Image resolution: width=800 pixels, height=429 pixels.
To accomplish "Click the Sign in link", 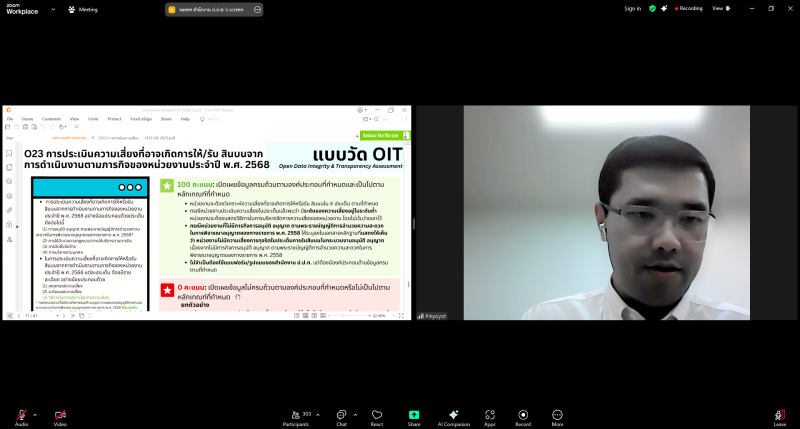I will pos(632,8).
